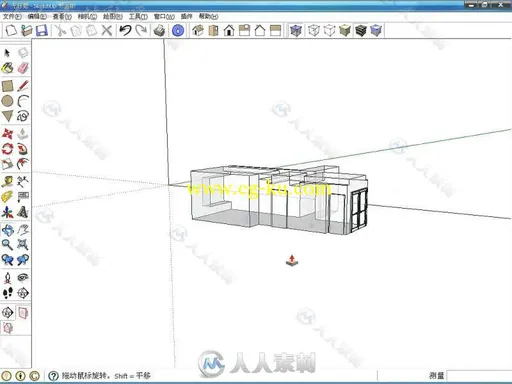Open the first menu (文件) in menu bar
The width and height of the screenshot is (512, 384).
12,16
